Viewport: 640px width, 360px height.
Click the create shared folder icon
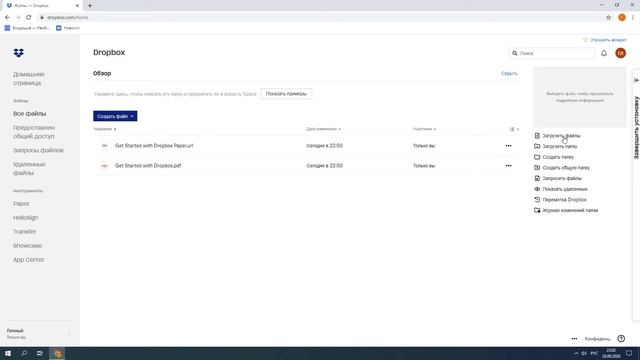(537, 167)
